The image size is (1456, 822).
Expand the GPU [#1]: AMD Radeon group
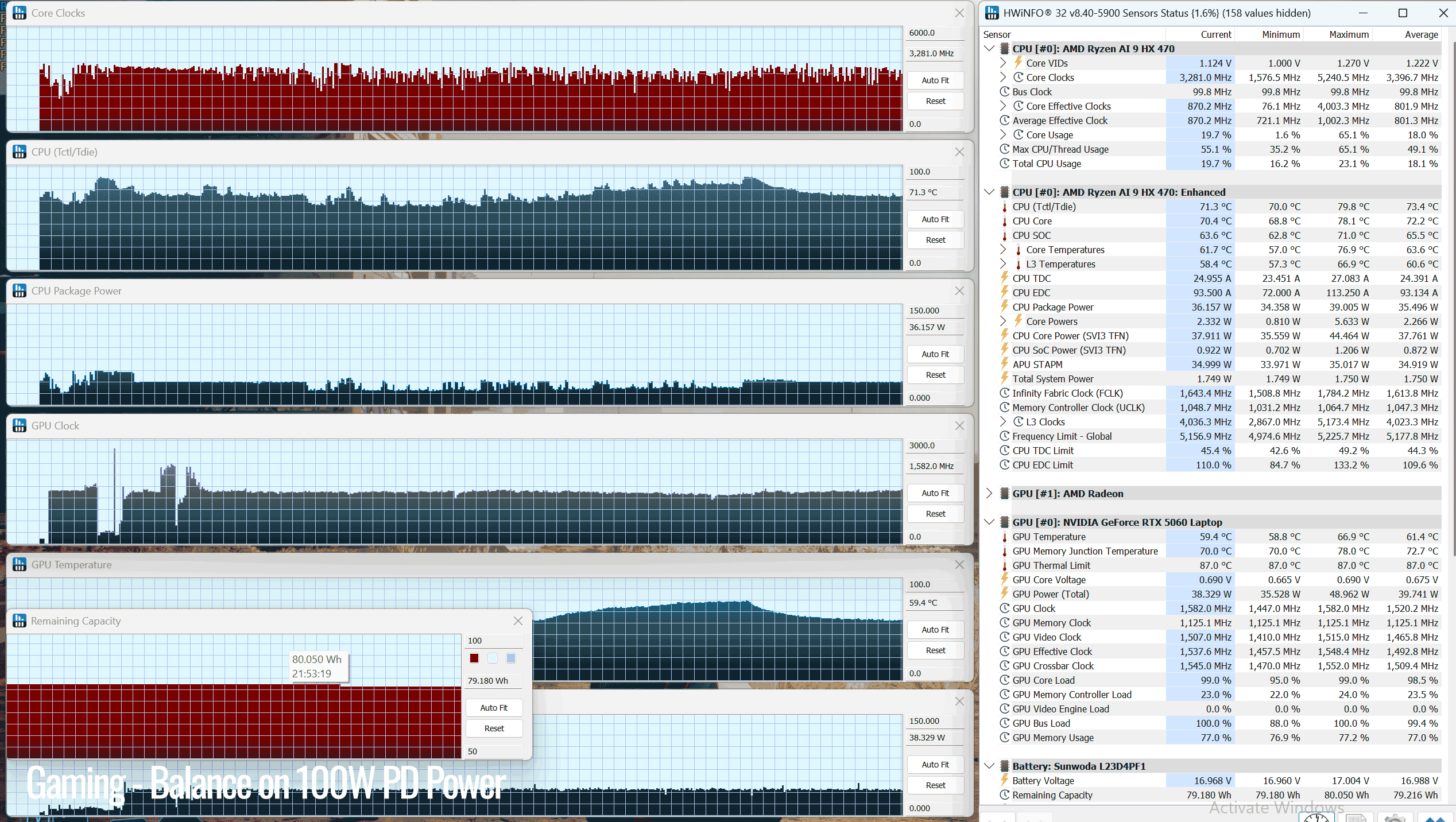(x=989, y=493)
